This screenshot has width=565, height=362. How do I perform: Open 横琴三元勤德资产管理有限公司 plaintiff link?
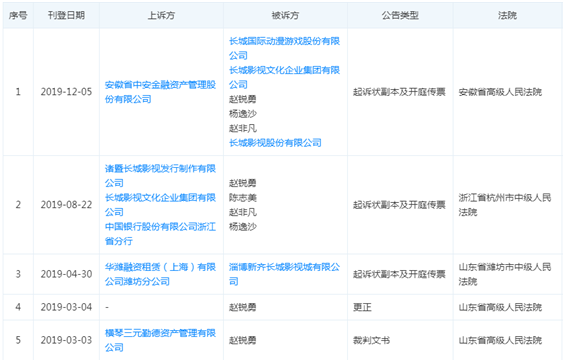click(x=160, y=340)
